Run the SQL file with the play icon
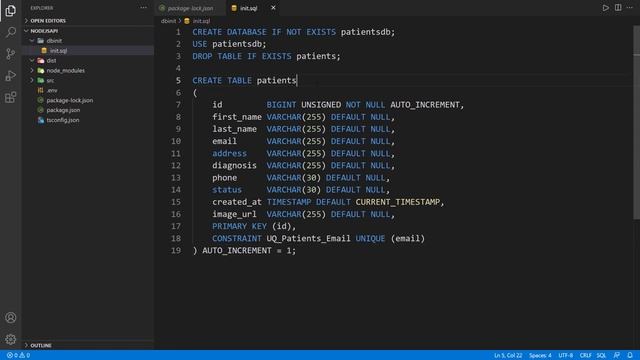The image size is (640, 360). click(606, 8)
